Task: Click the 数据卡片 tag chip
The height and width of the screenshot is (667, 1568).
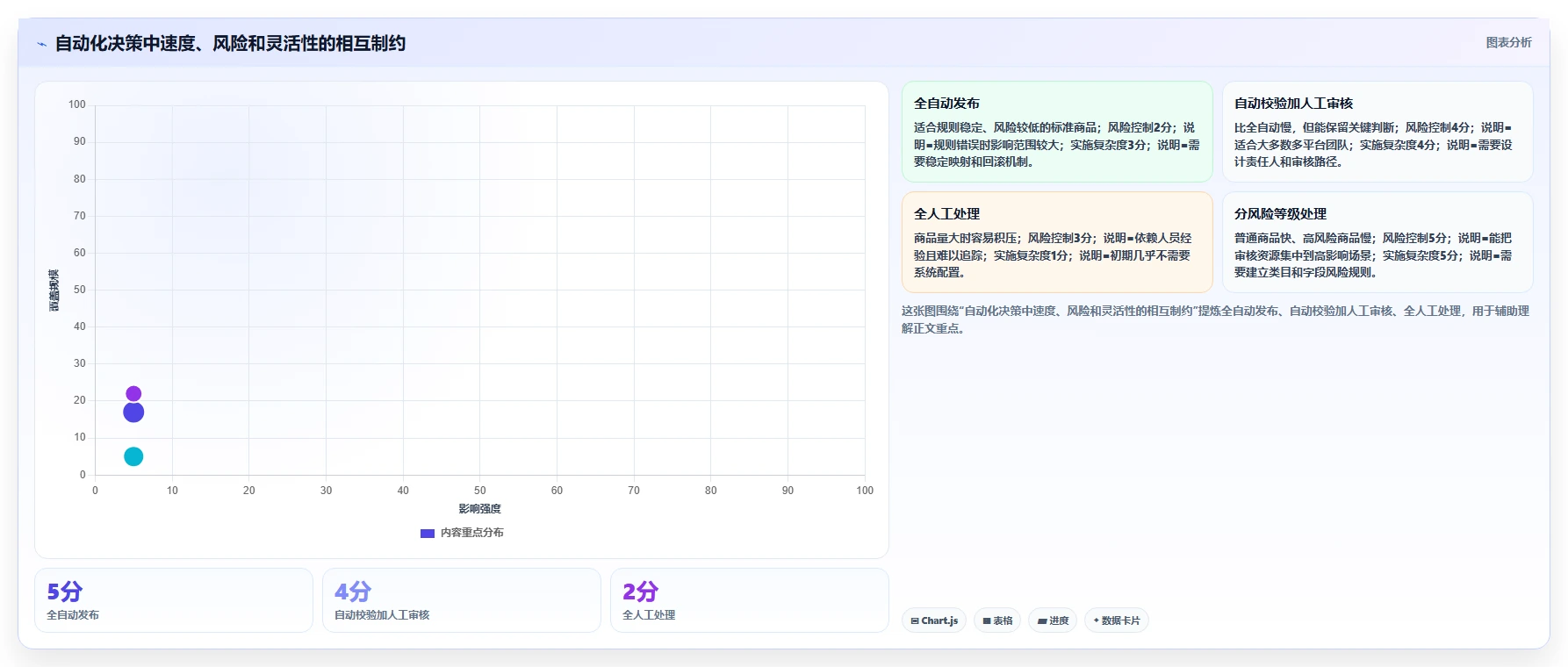Action: [1117, 620]
